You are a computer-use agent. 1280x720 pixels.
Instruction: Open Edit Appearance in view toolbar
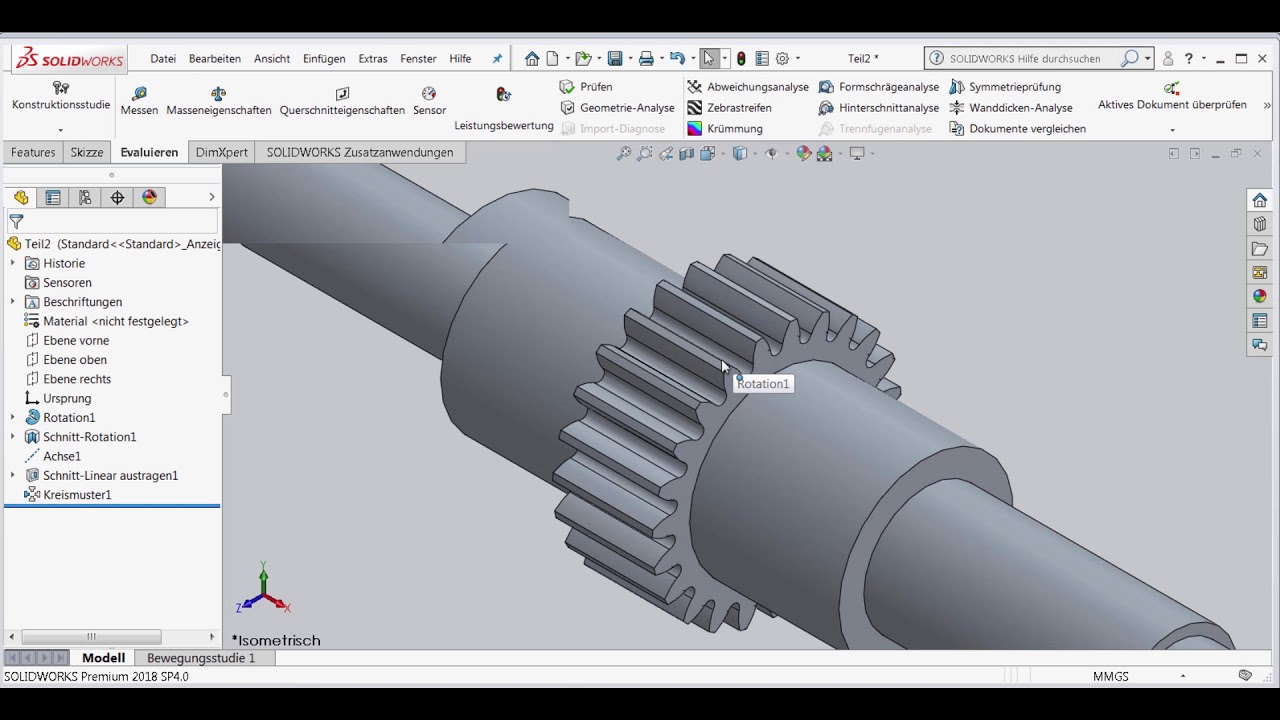pyautogui.click(x=803, y=154)
